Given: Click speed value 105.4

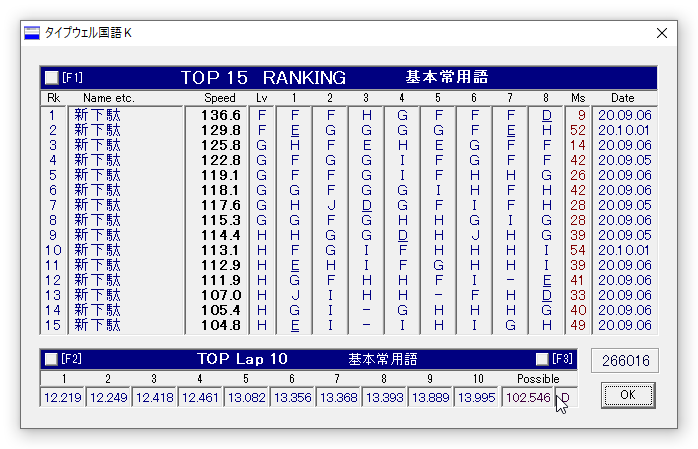Looking at the screenshot, I should (220, 310).
